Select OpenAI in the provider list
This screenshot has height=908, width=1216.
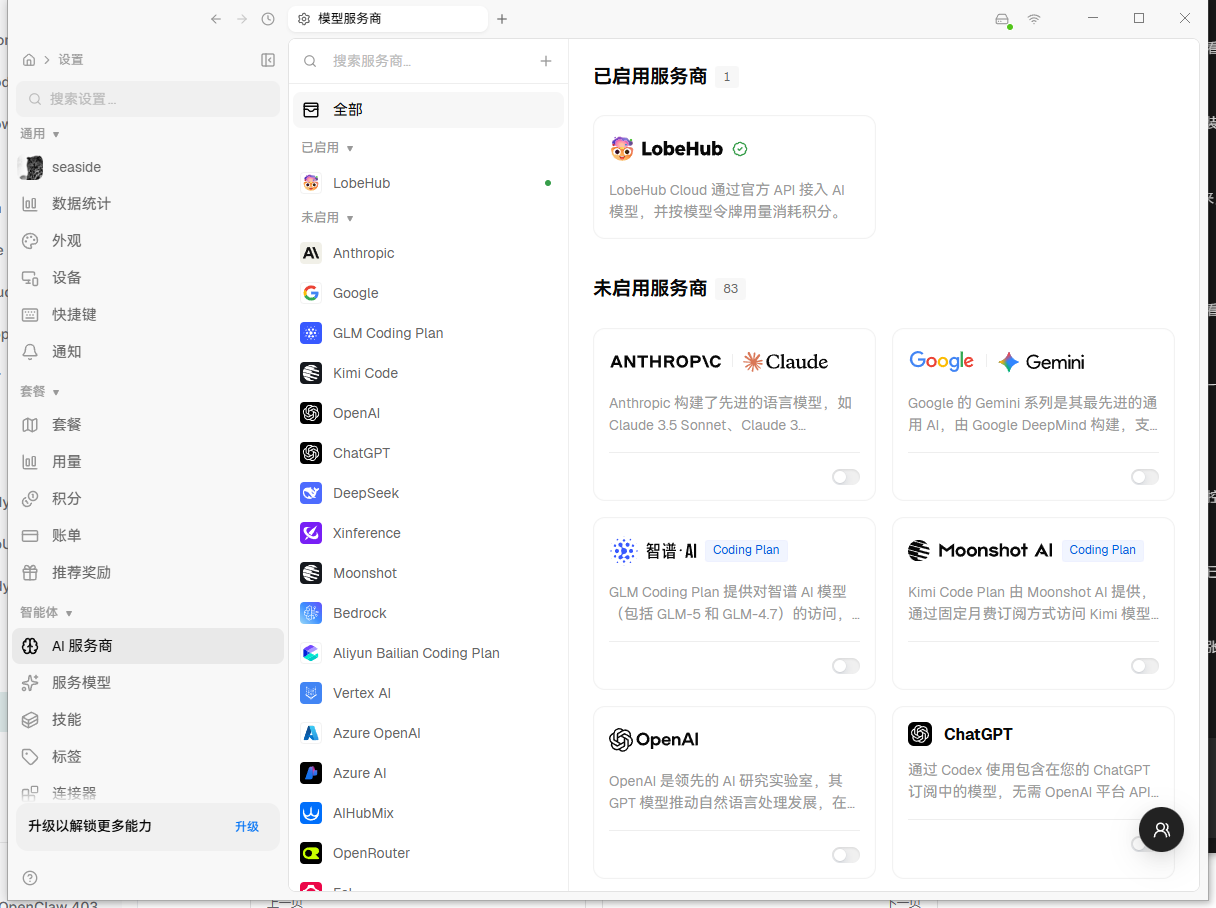point(428,413)
